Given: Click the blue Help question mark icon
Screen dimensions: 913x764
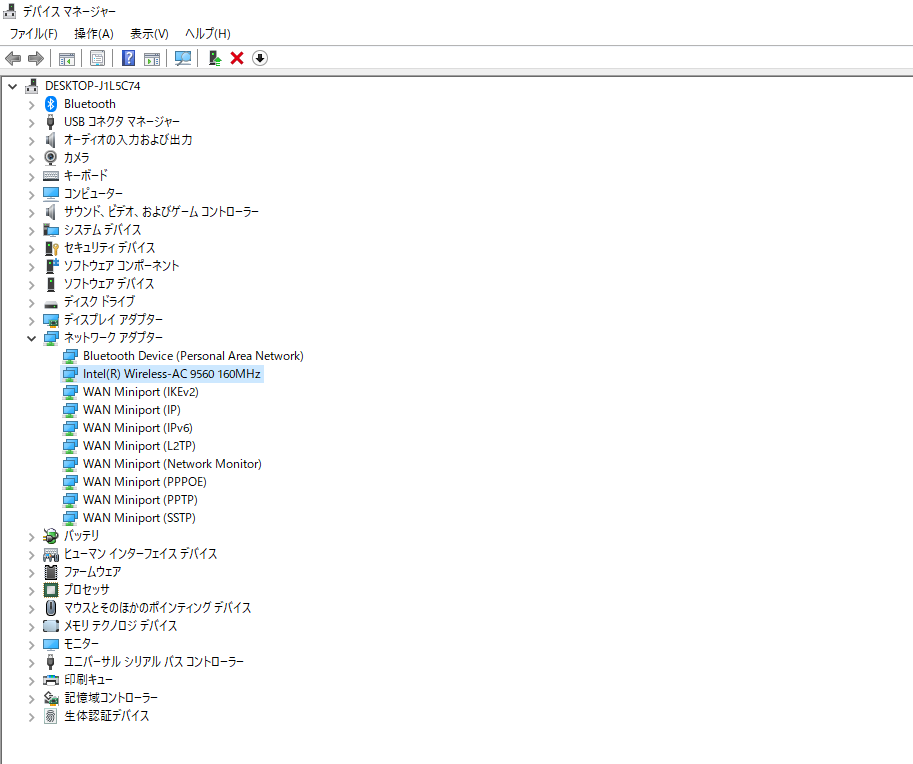Looking at the screenshot, I should [x=128, y=58].
